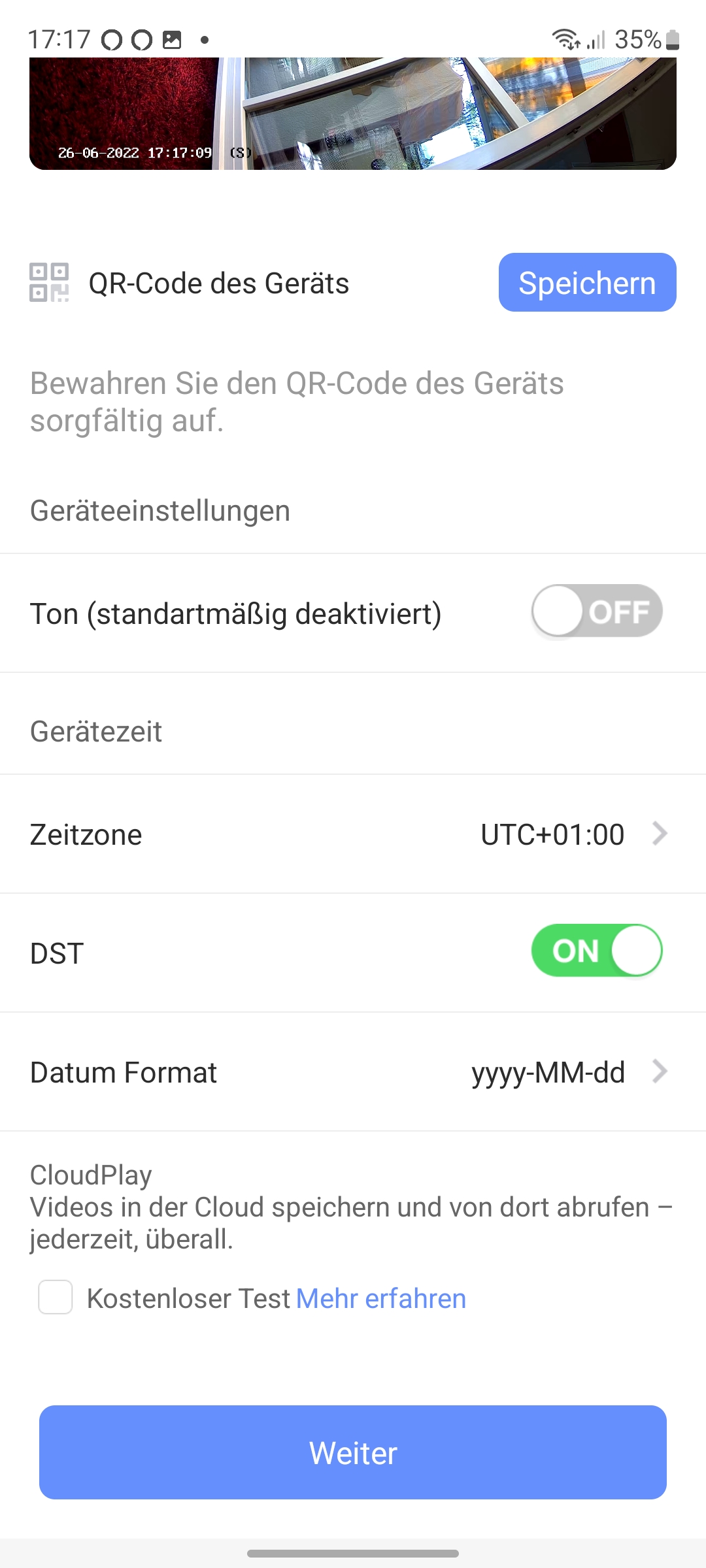Viewport: 706px width, 1568px height.
Task: Open the Mehr erfahren link
Action: tap(381, 1299)
